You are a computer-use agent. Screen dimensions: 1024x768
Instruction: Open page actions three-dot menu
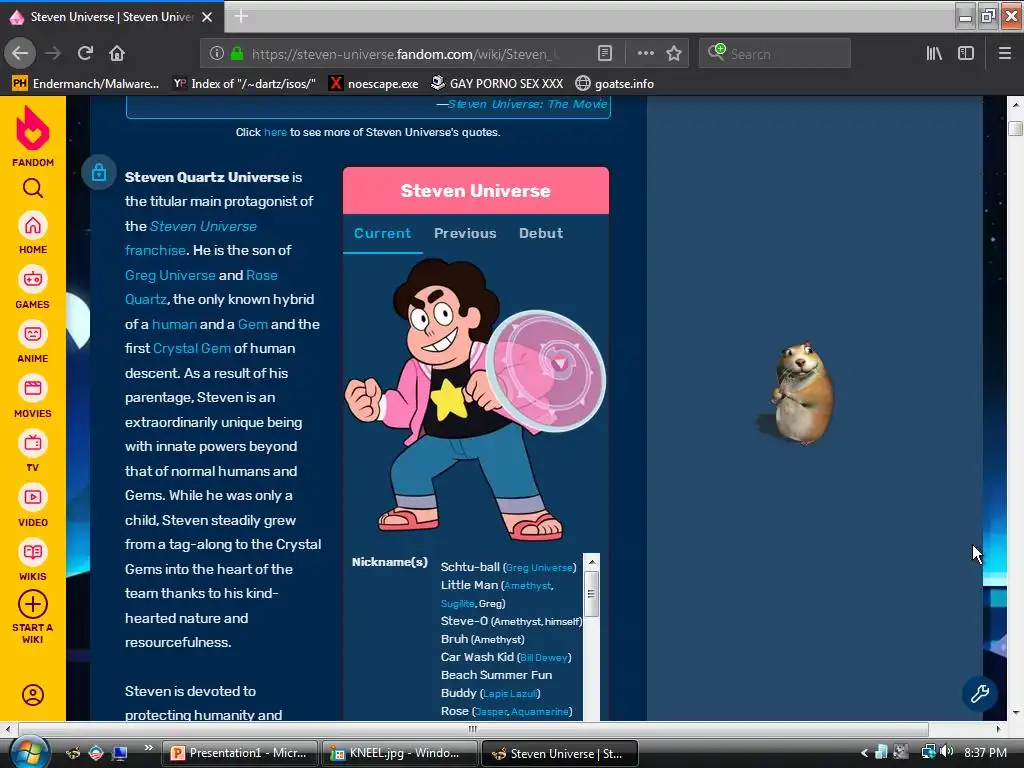646,54
